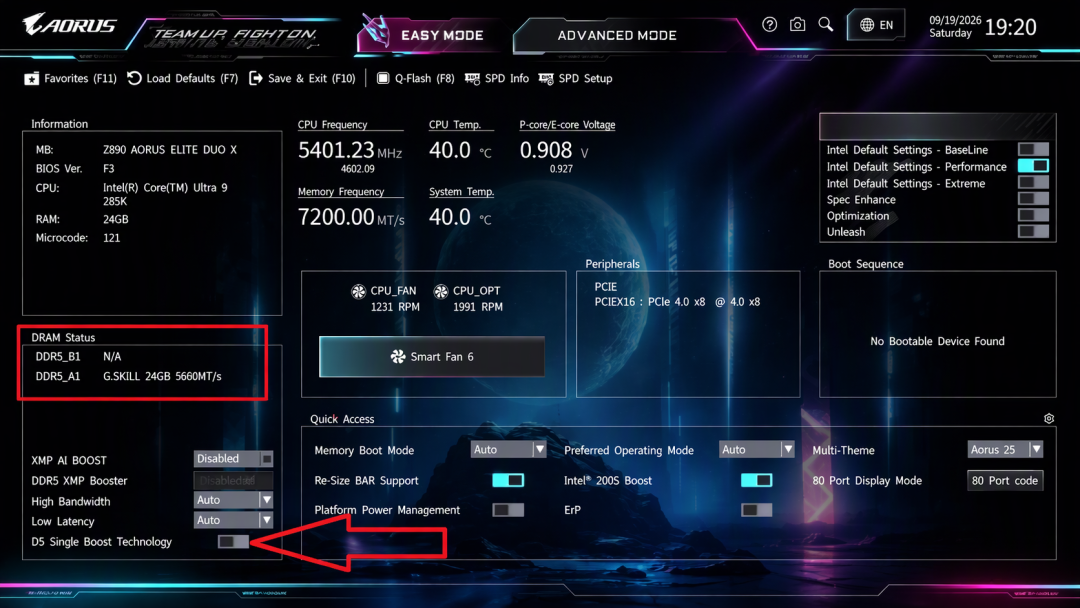Toggle Re-Size BAR Support

coord(508,481)
